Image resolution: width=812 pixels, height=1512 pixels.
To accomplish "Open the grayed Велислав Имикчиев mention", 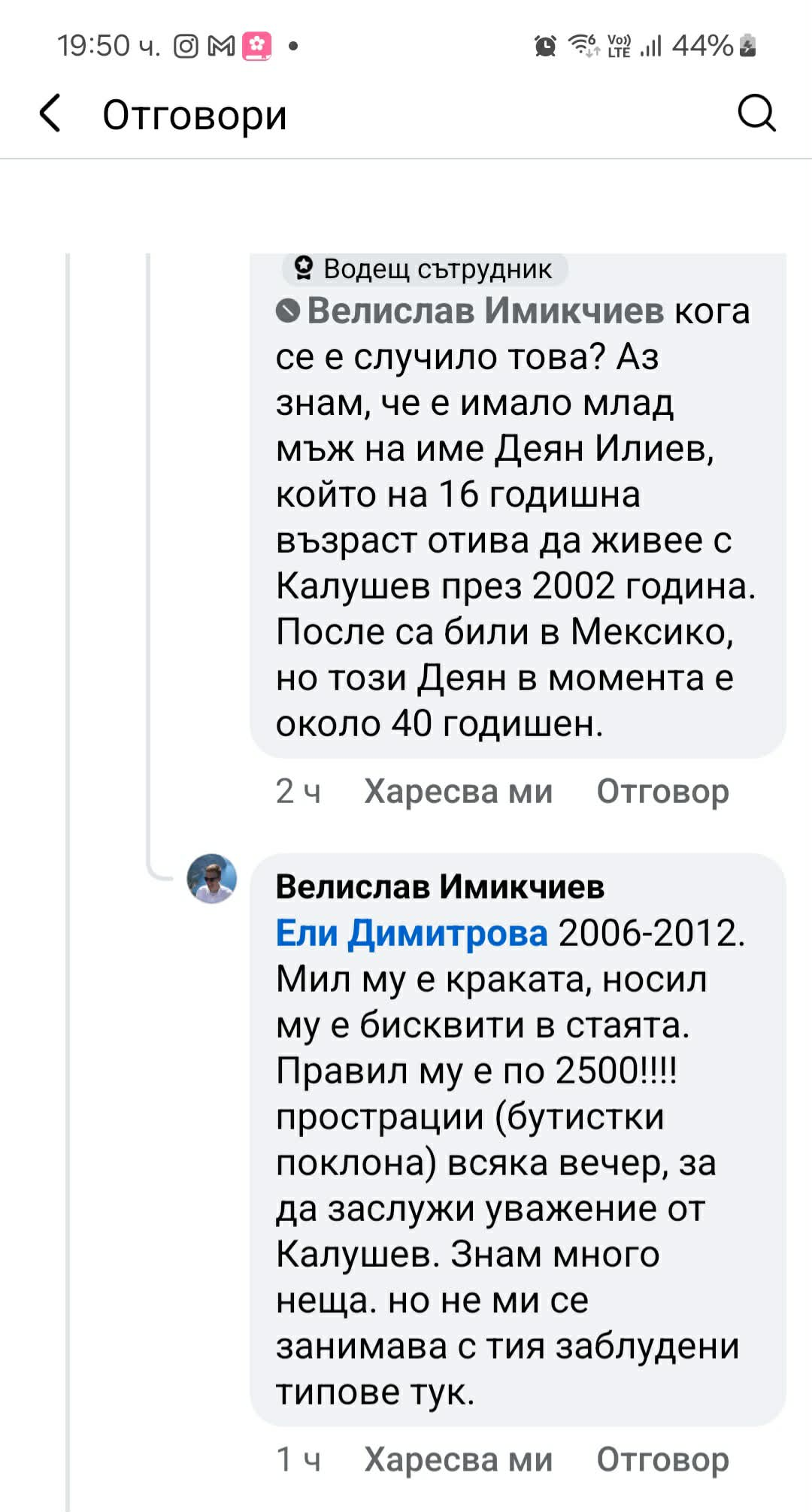I will coord(486,311).
